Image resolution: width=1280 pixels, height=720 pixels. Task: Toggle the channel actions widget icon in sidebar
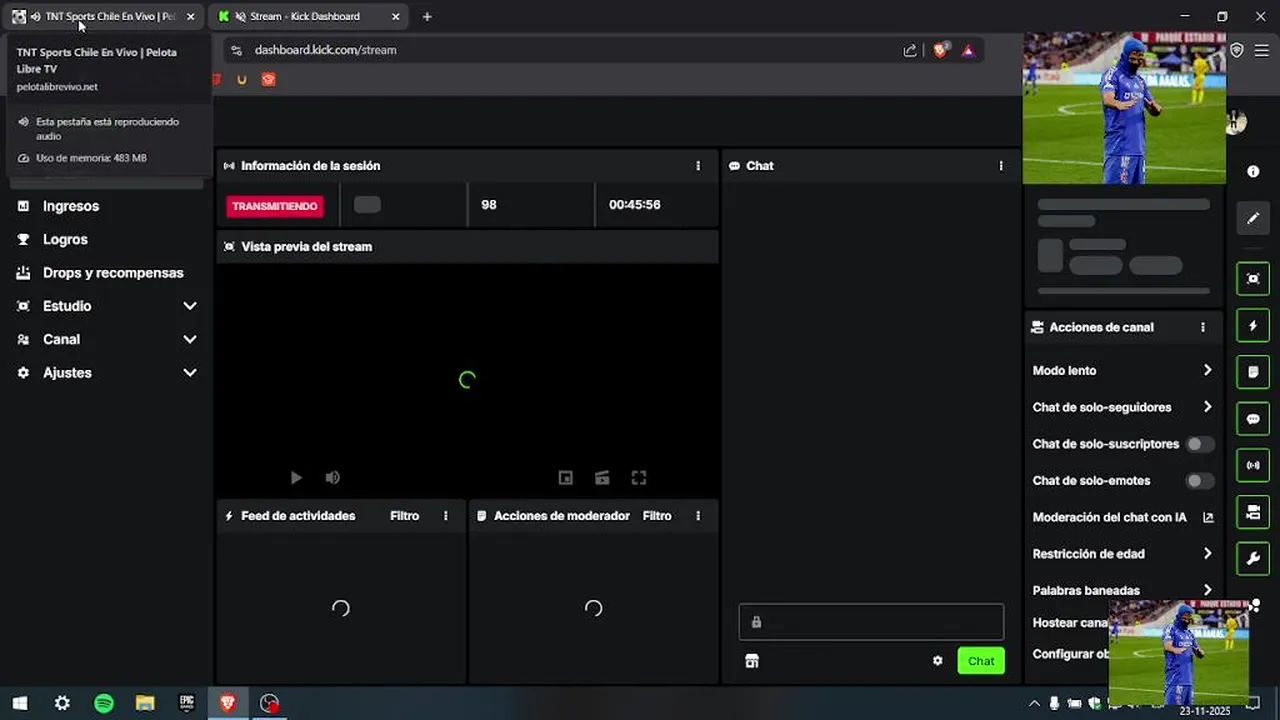(x=1253, y=512)
